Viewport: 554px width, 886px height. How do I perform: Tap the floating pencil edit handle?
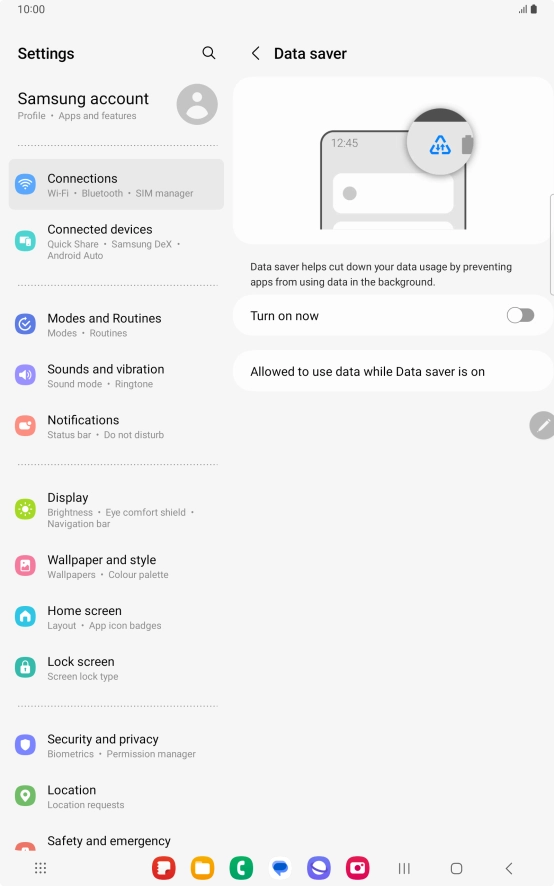542,425
